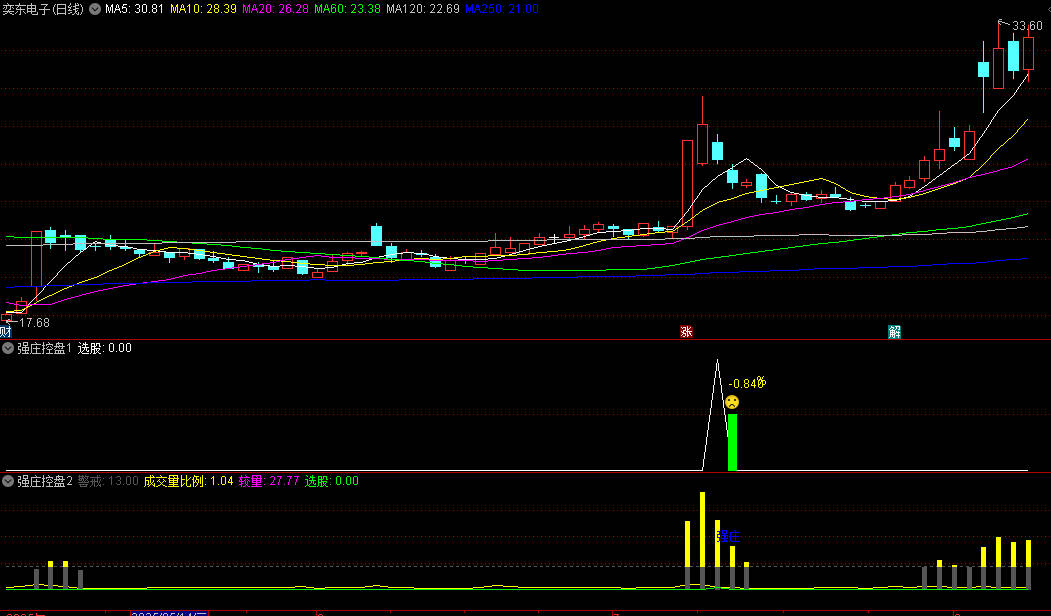The width and height of the screenshot is (1051, 616).
Task: Click the 奕东电子(日线) stock title
Action: pos(44,9)
